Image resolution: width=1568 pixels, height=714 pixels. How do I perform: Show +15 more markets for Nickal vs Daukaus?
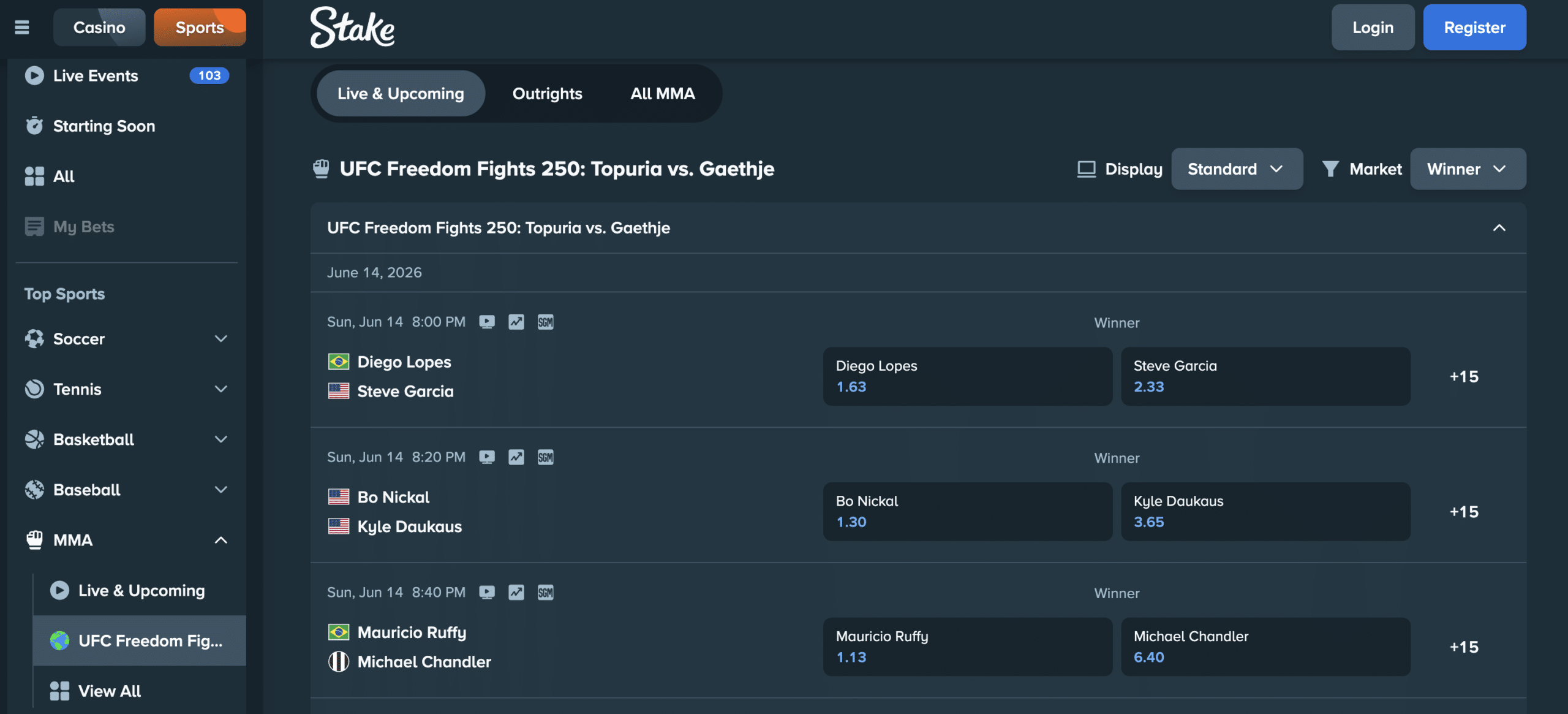(1464, 512)
